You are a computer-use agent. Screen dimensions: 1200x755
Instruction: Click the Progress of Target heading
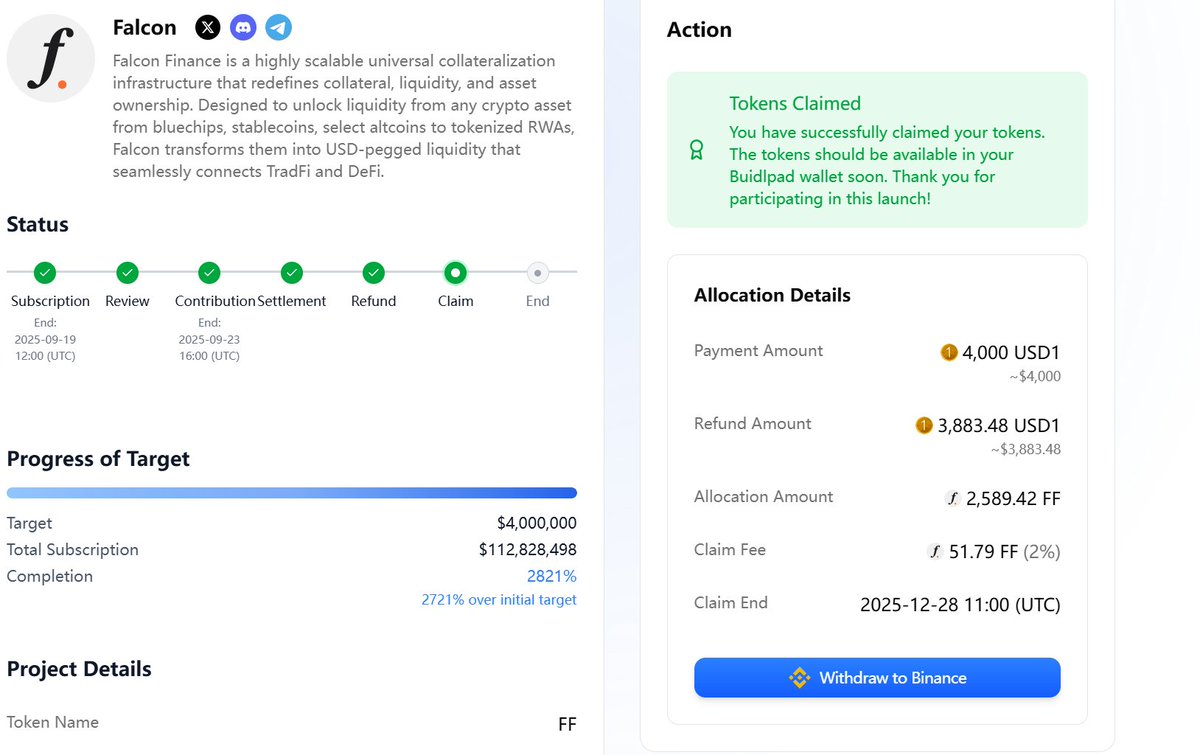pyautogui.click(x=98, y=459)
